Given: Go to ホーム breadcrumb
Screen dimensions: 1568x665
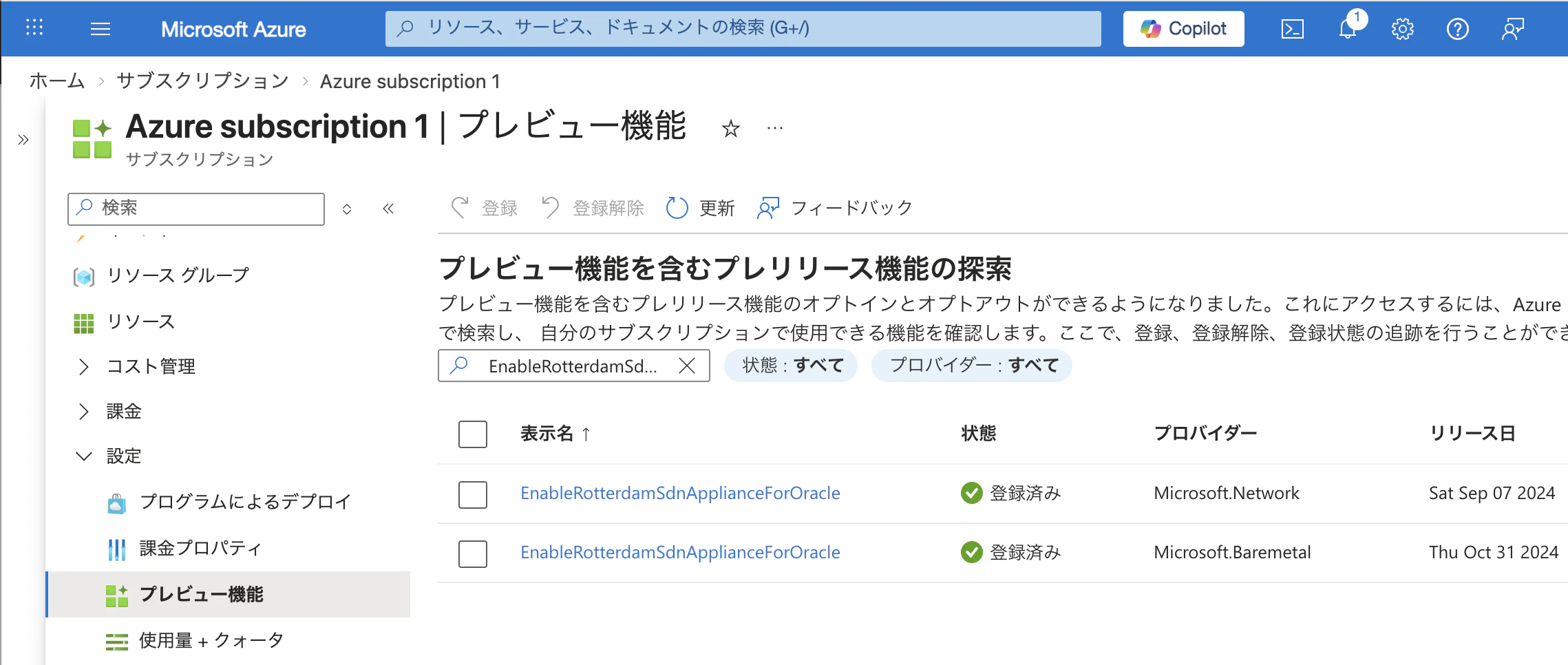Looking at the screenshot, I should pyautogui.click(x=57, y=81).
